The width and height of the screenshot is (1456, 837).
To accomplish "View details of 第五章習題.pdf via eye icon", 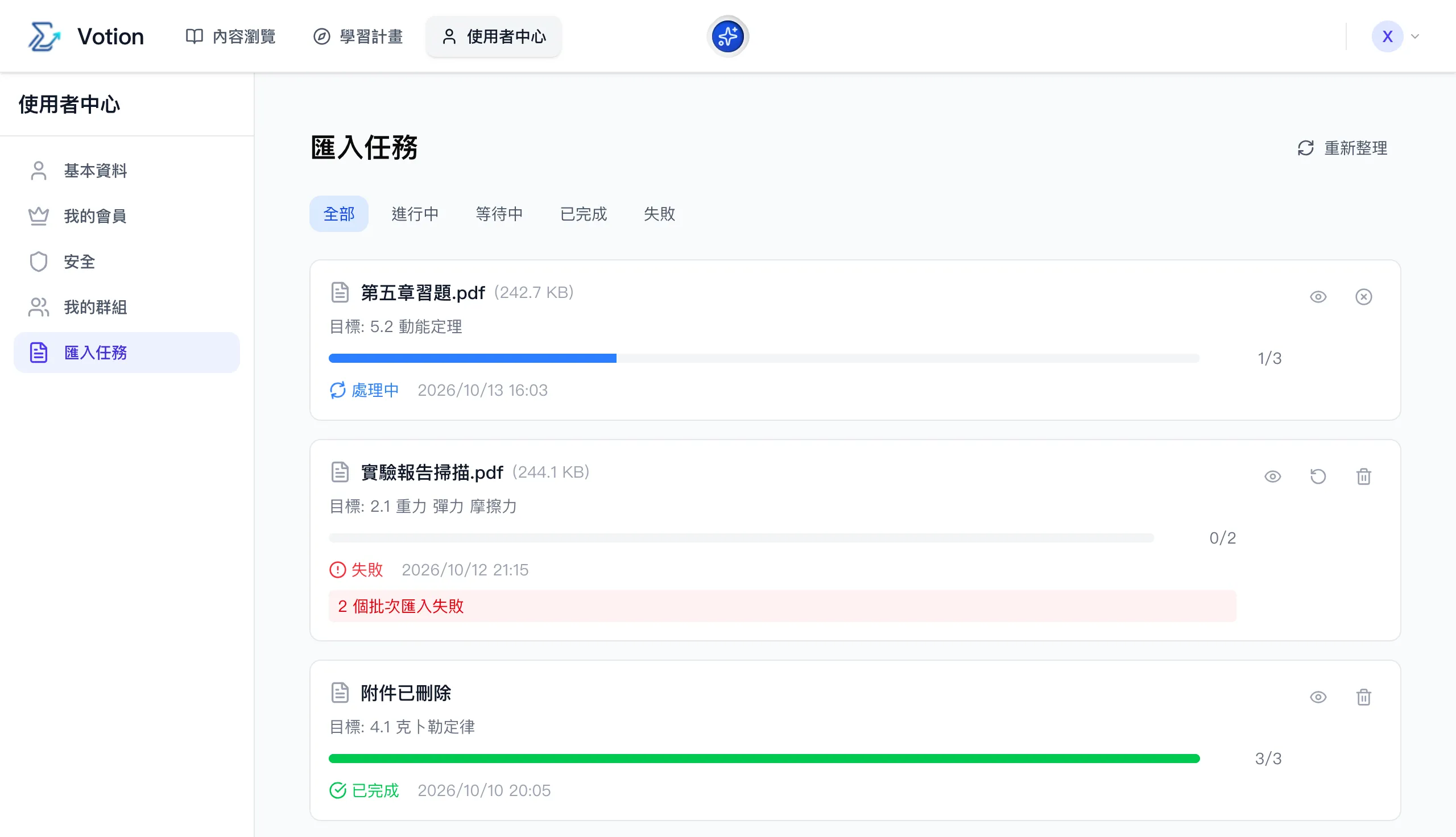I will (x=1318, y=297).
